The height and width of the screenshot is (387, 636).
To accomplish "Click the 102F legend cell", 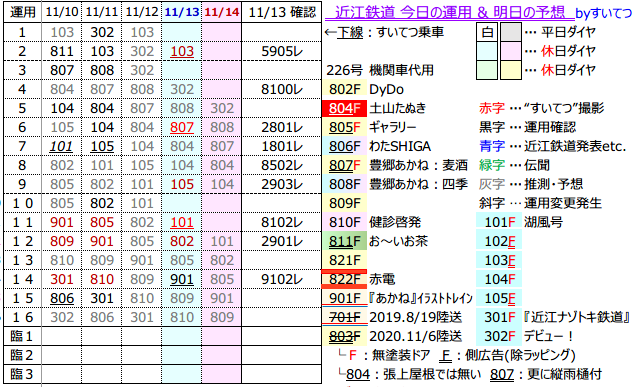I will (x=499, y=241).
